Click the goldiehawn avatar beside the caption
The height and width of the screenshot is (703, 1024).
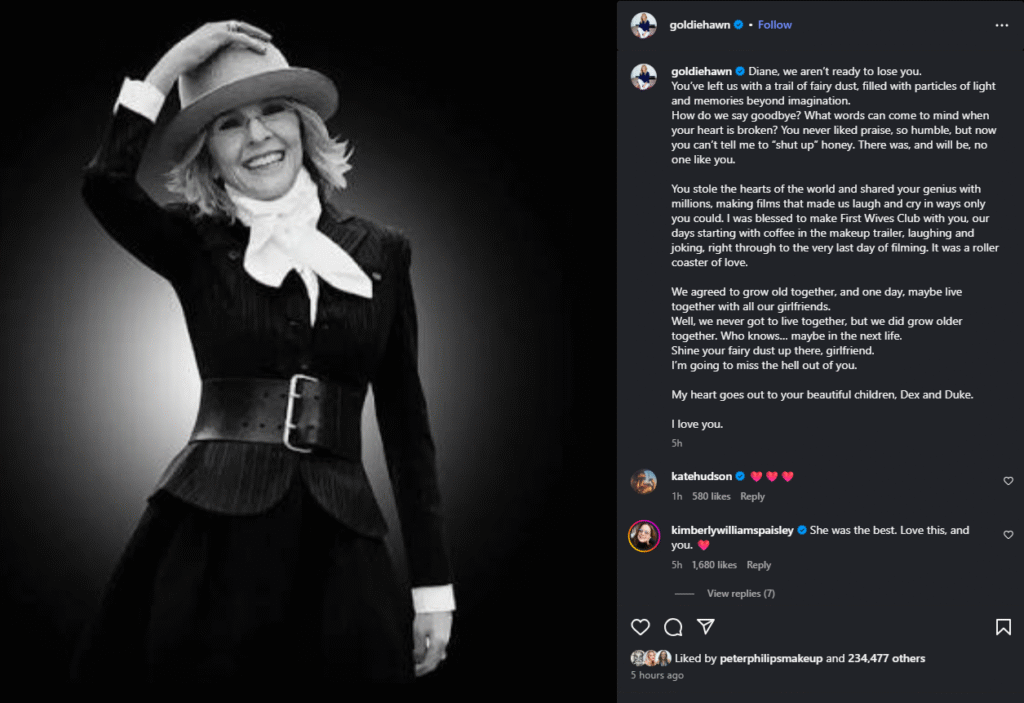click(643, 77)
